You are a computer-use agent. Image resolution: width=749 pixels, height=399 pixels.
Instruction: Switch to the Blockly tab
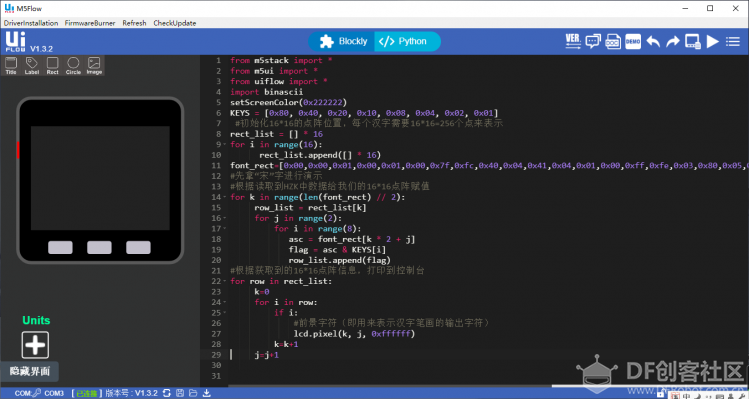tap(343, 42)
